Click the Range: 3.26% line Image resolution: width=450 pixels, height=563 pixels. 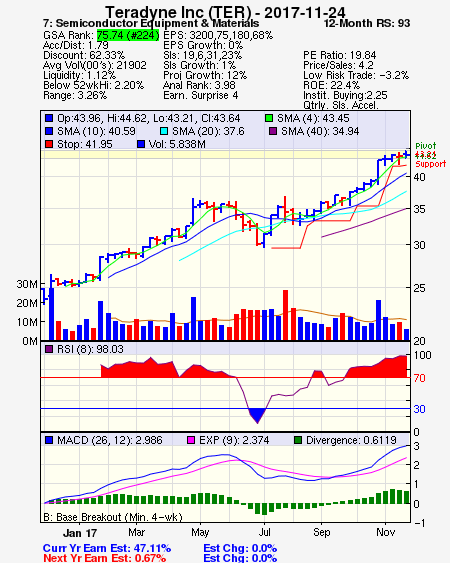tap(75, 96)
